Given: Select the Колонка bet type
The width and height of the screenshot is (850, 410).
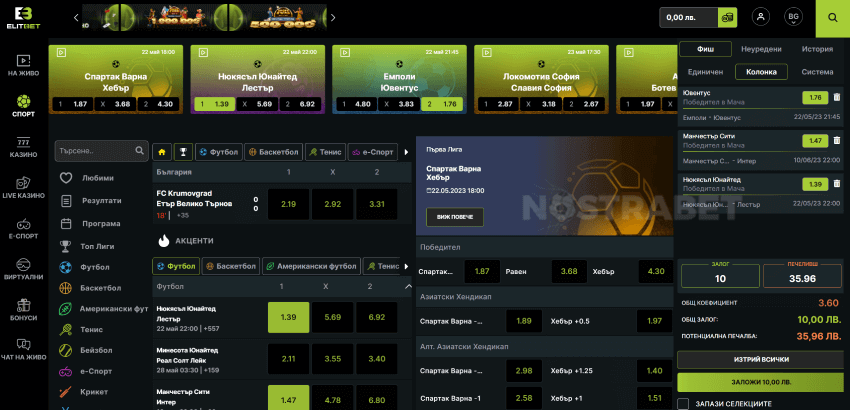Looking at the screenshot, I should [761, 72].
